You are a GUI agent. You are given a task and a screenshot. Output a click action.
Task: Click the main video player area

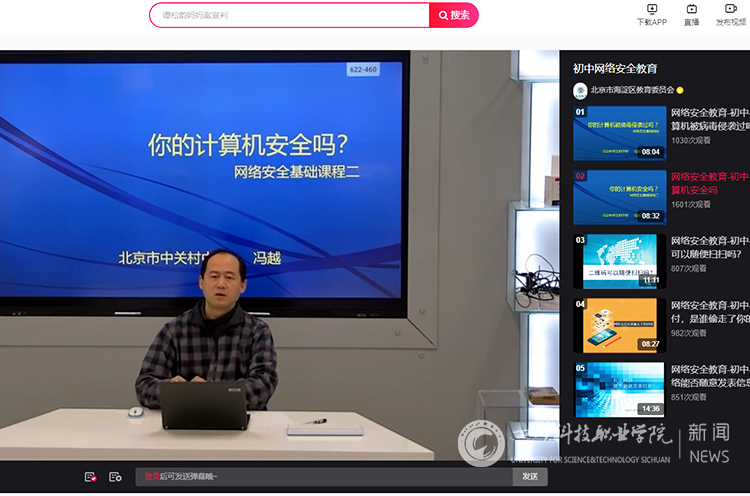point(279,255)
